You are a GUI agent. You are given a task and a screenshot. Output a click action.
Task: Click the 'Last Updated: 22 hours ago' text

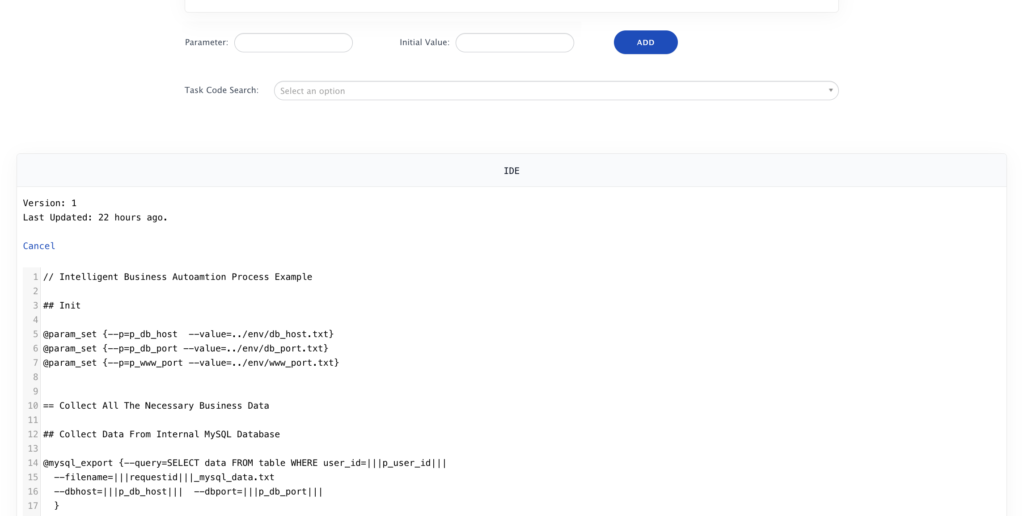click(x=95, y=217)
